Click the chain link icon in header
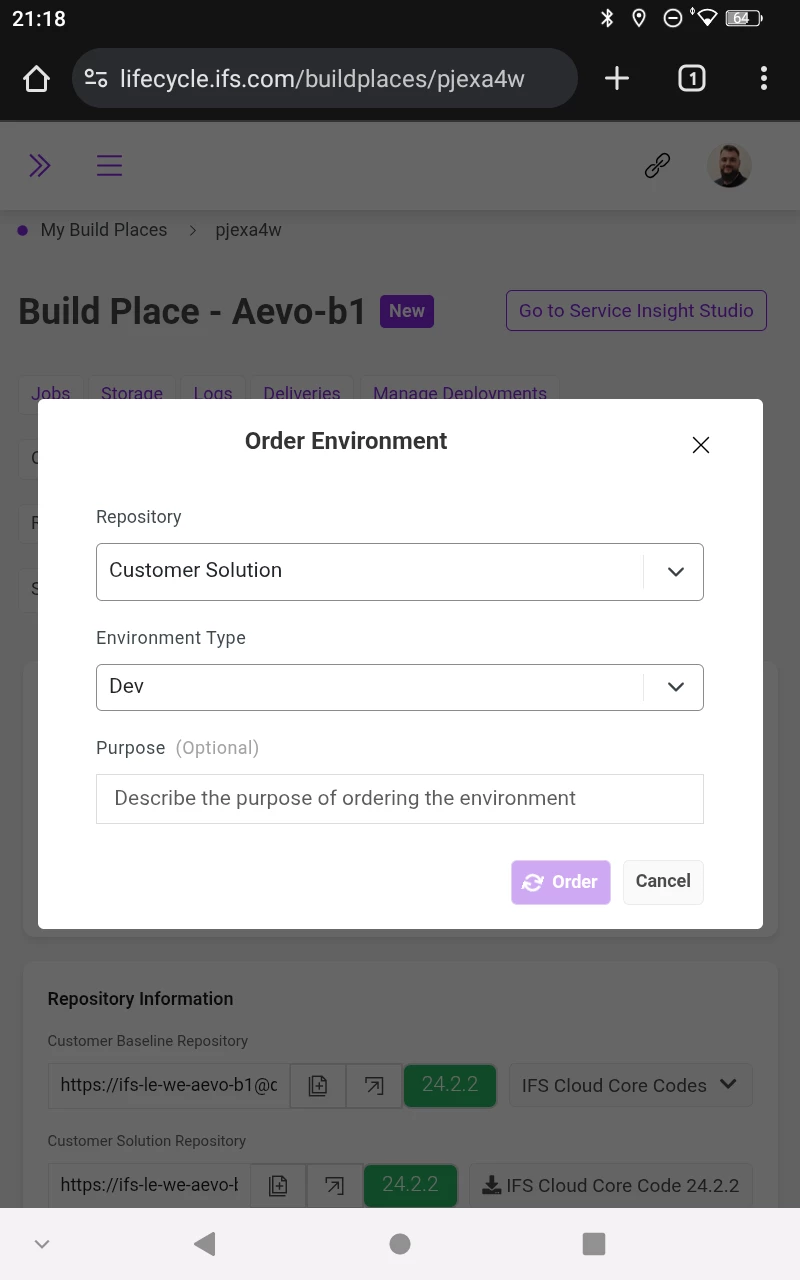The height and width of the screenshot is (1280, 800). (x=657, y=165)
